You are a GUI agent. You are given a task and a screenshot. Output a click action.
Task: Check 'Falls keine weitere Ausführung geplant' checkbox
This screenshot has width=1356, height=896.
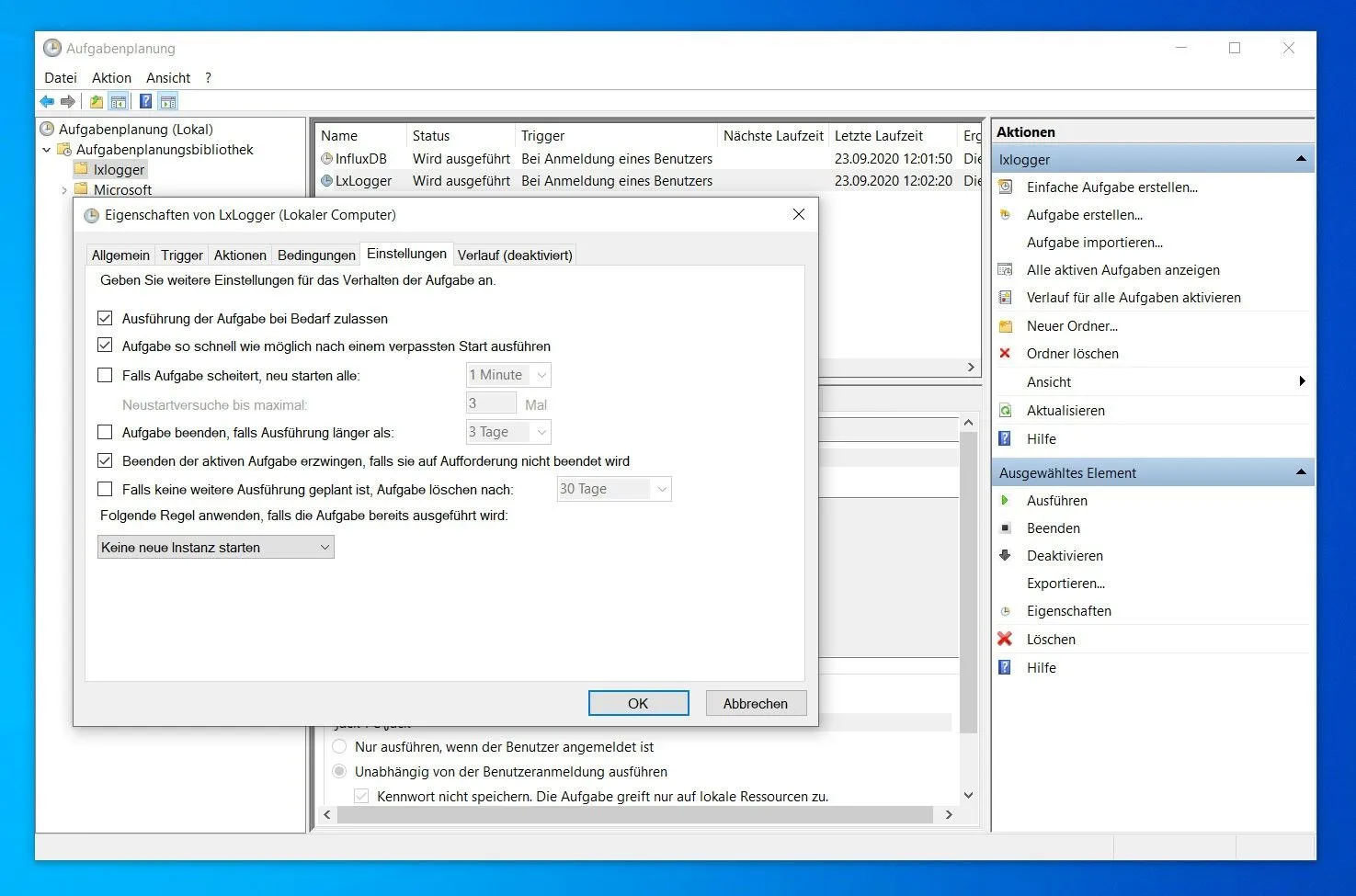tap(105, 489)
